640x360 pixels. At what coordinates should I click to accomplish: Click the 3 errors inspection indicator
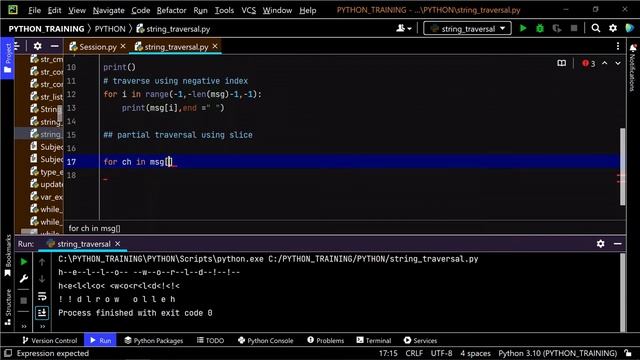point(589,63)
